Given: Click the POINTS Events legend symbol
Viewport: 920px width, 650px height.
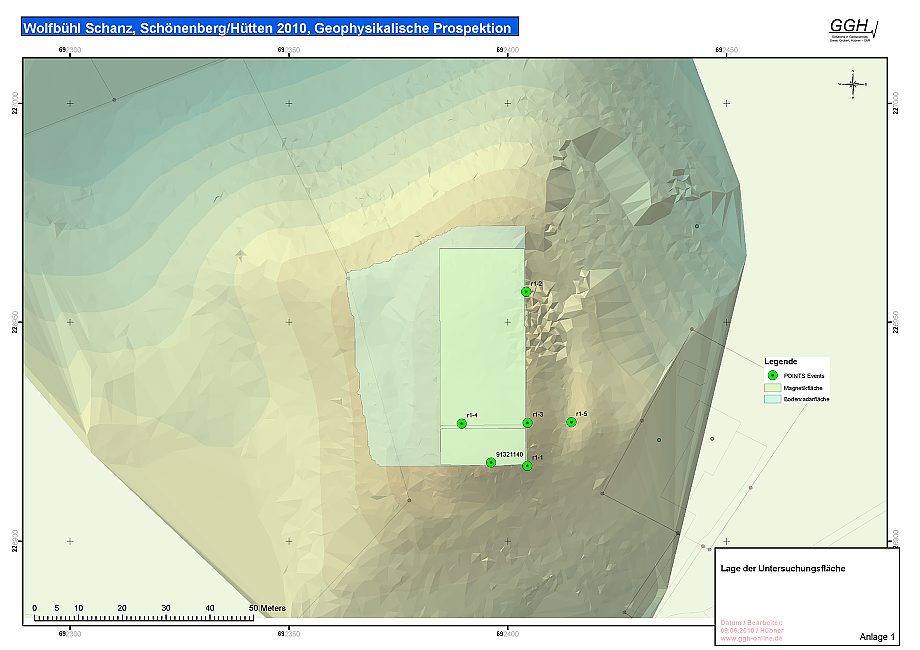Looking at the screenshot, I should point(772,373).
